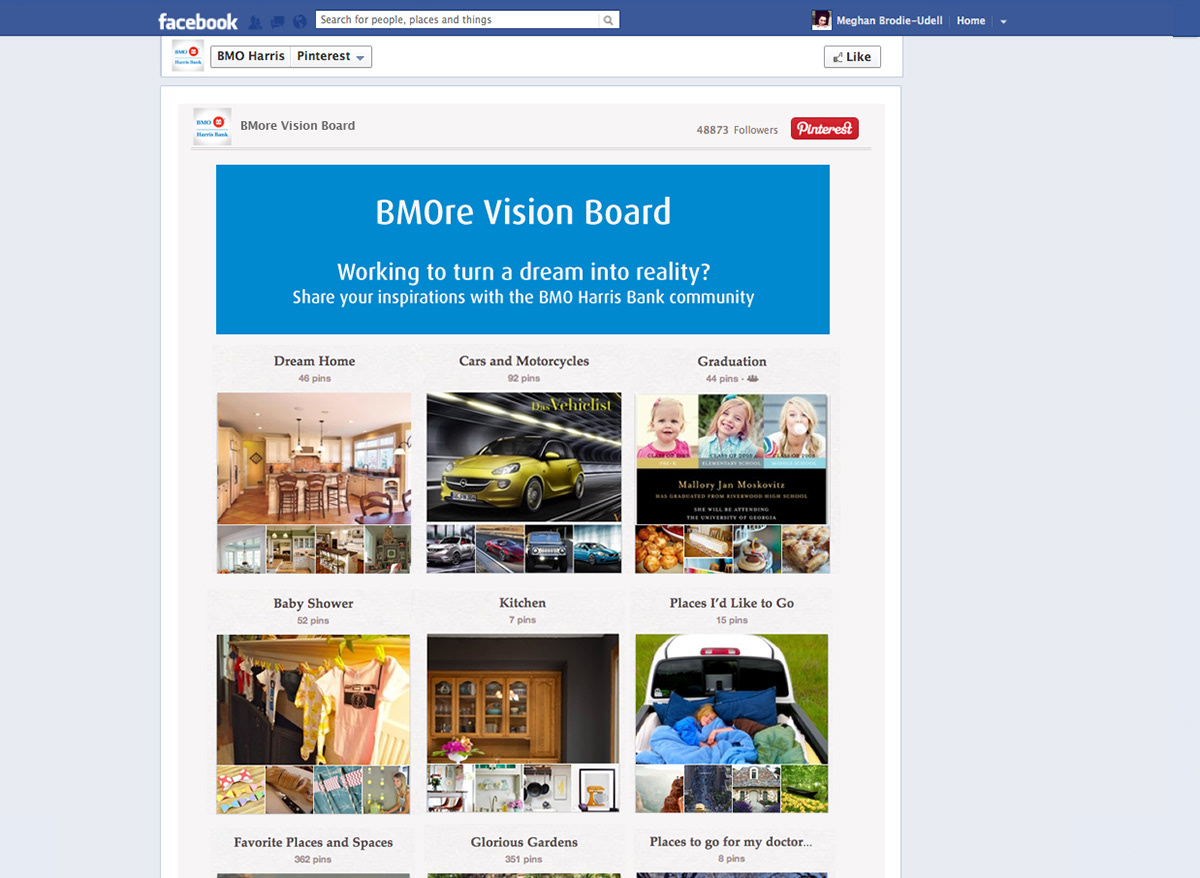Open the truck bed camping cover image

click(x=732, y=699)
